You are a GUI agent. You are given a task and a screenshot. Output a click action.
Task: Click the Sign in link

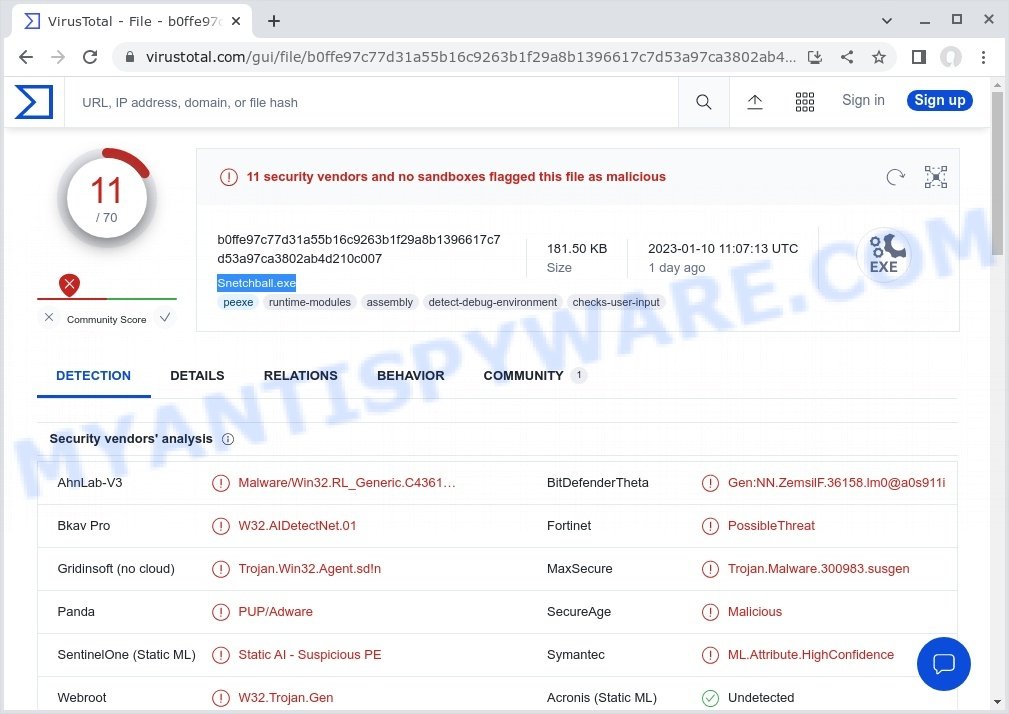(863, 100)
